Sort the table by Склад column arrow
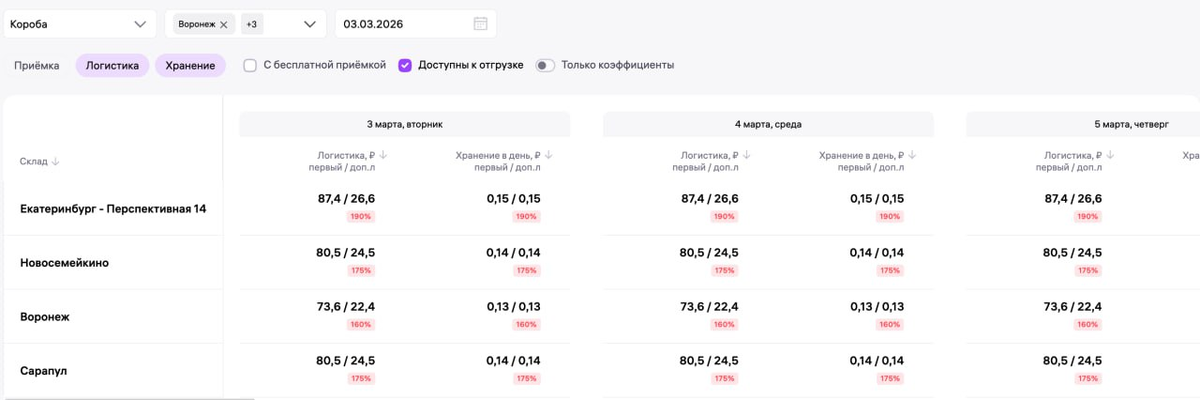 (x=56, y=161)
